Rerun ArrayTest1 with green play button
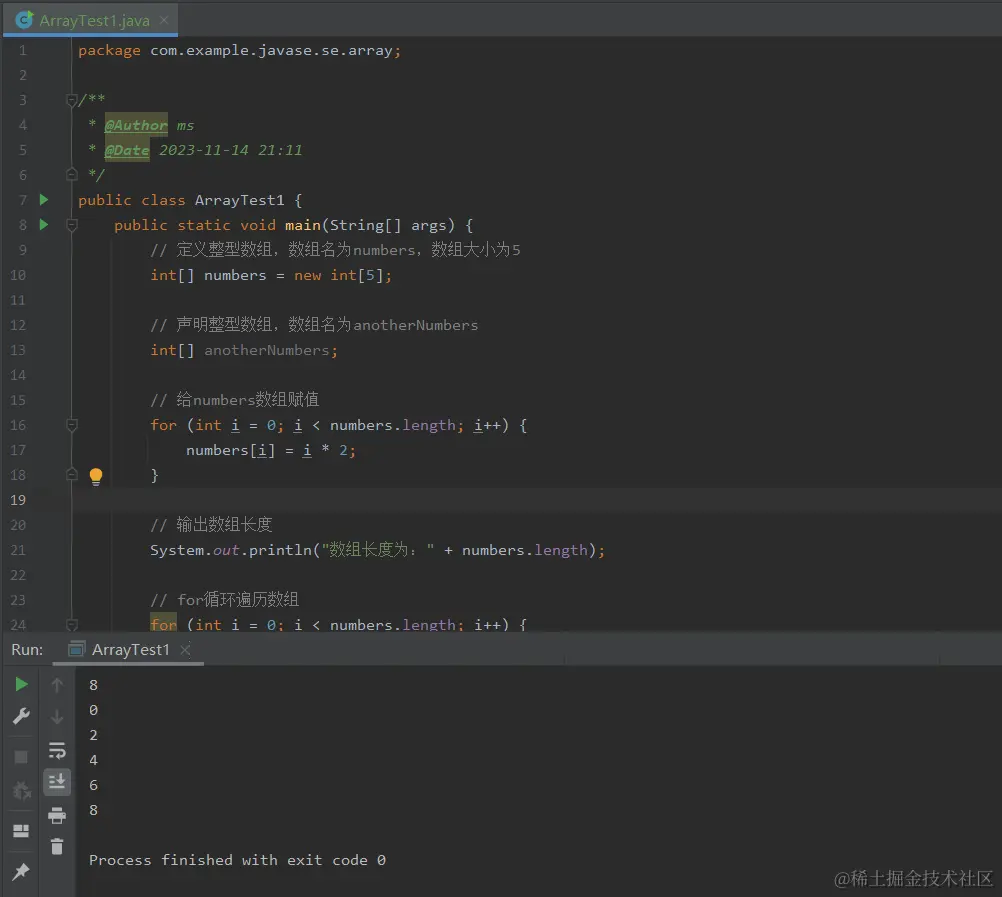This screenshot has width=1002, height=897. tap(21, 684)
